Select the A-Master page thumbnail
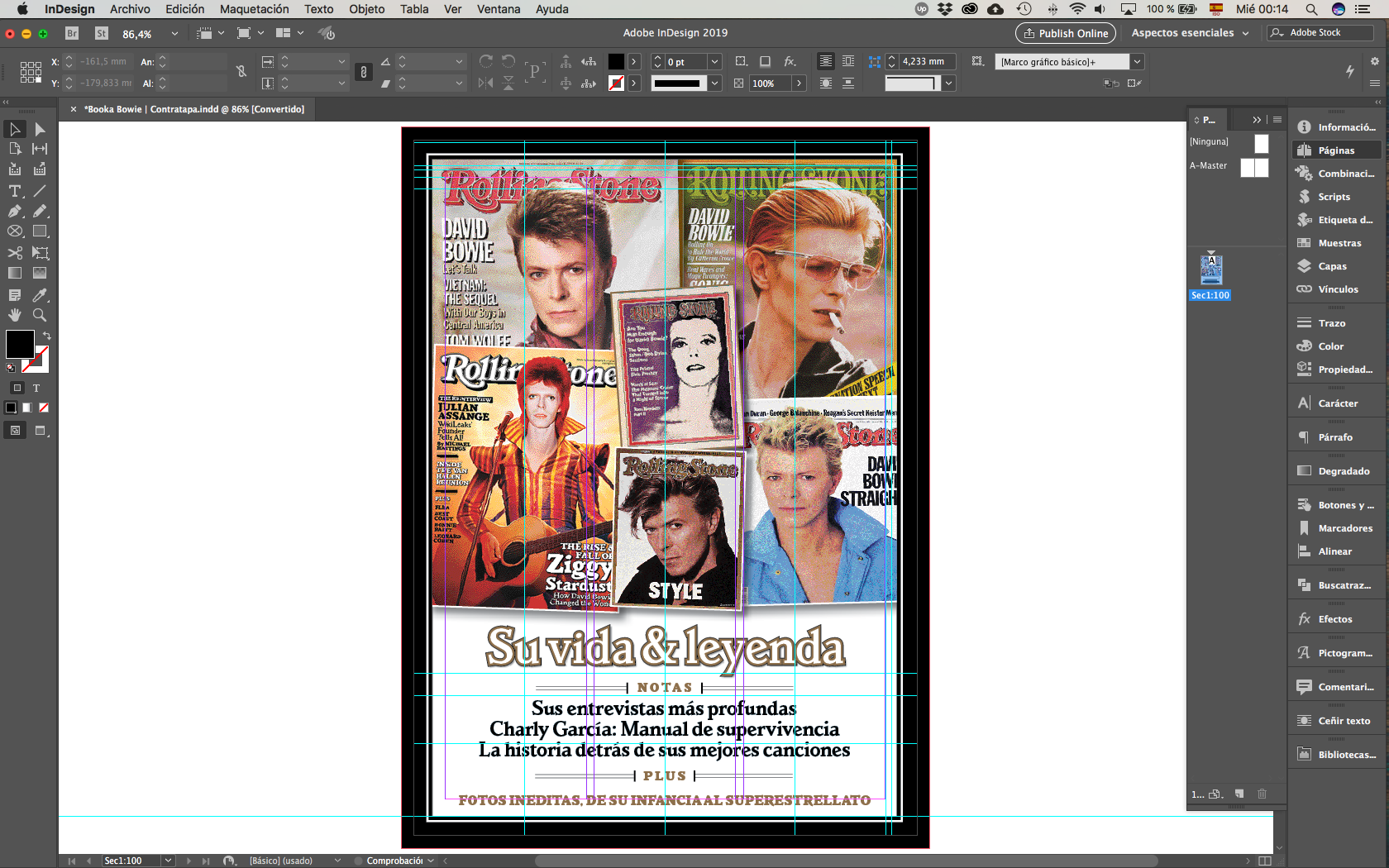Image resolution: width=1389 pixels, height=868 pixels. pyautogui.click(x=1254, y=167)
